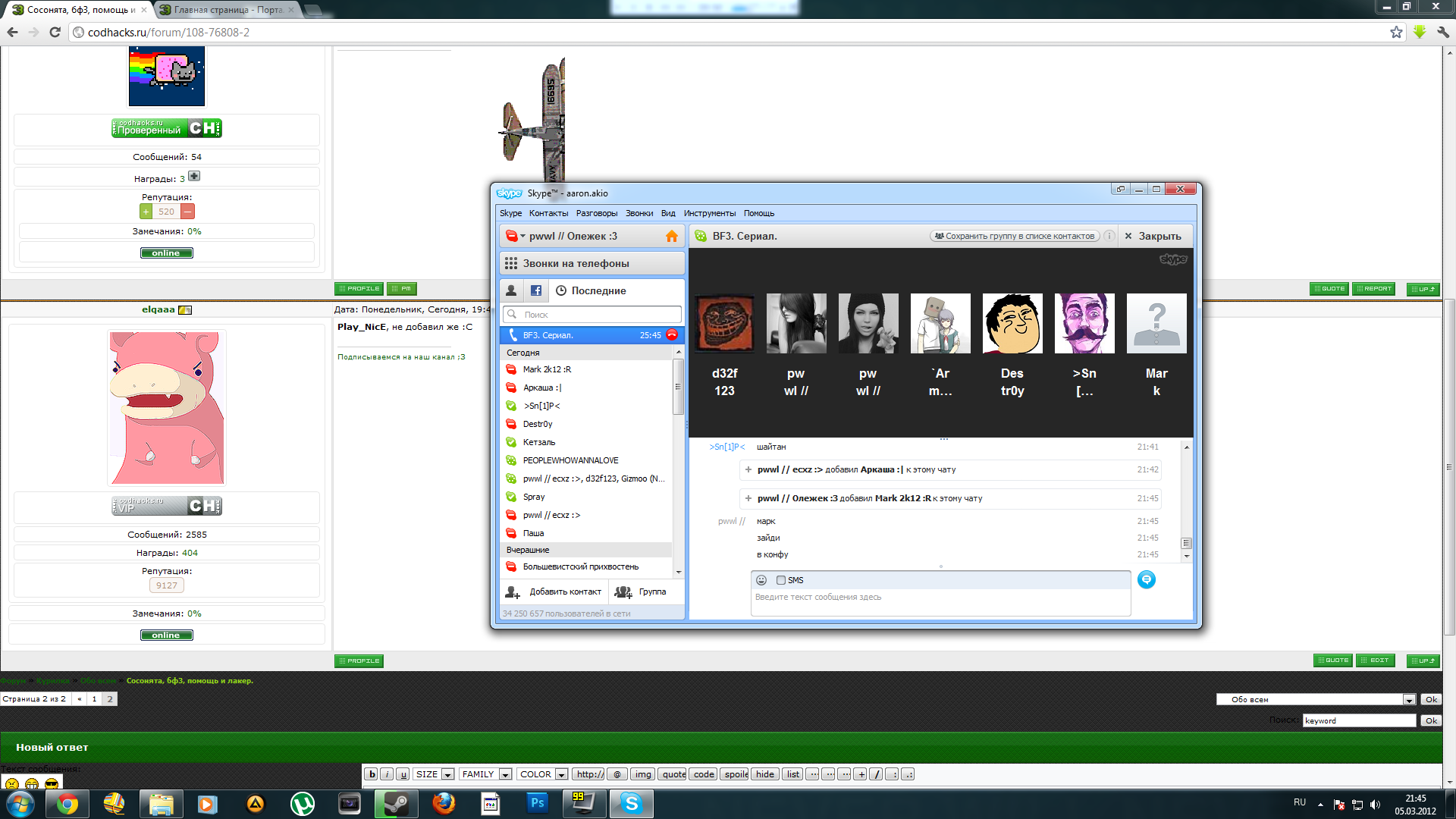The width and height of the screenshot is (1456, 819).
Task: Collapse the 'Вчерашние' group header
Action: coord(585,550)
